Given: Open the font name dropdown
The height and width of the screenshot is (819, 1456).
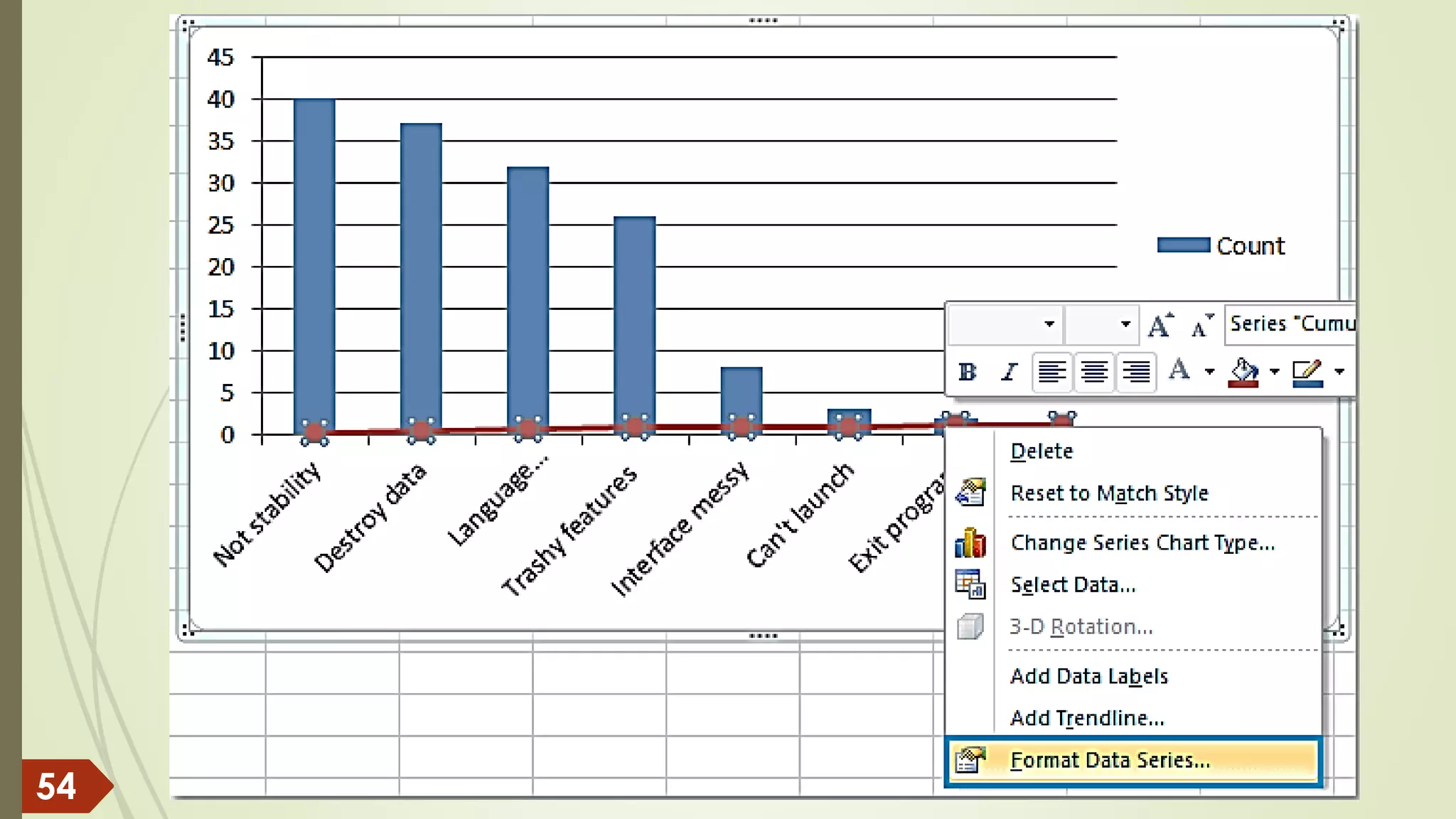Looking at the screenshot, I should (1049, 324).
